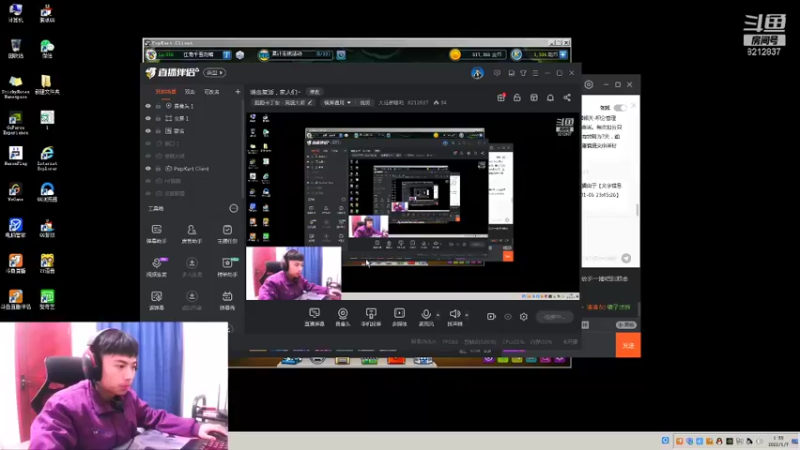Click the start streaming pill button

[554, 317]
